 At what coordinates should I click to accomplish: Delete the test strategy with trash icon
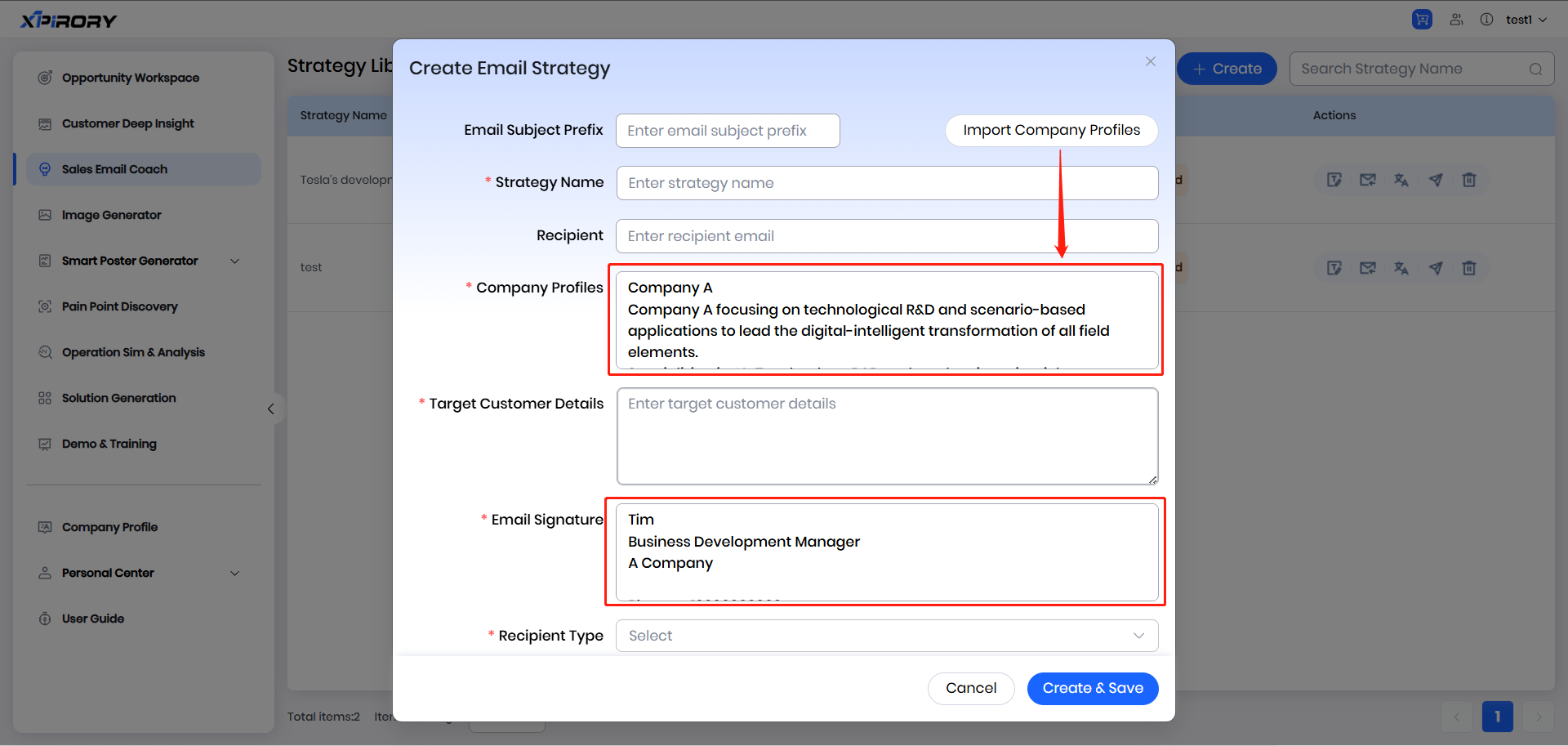1468,268
